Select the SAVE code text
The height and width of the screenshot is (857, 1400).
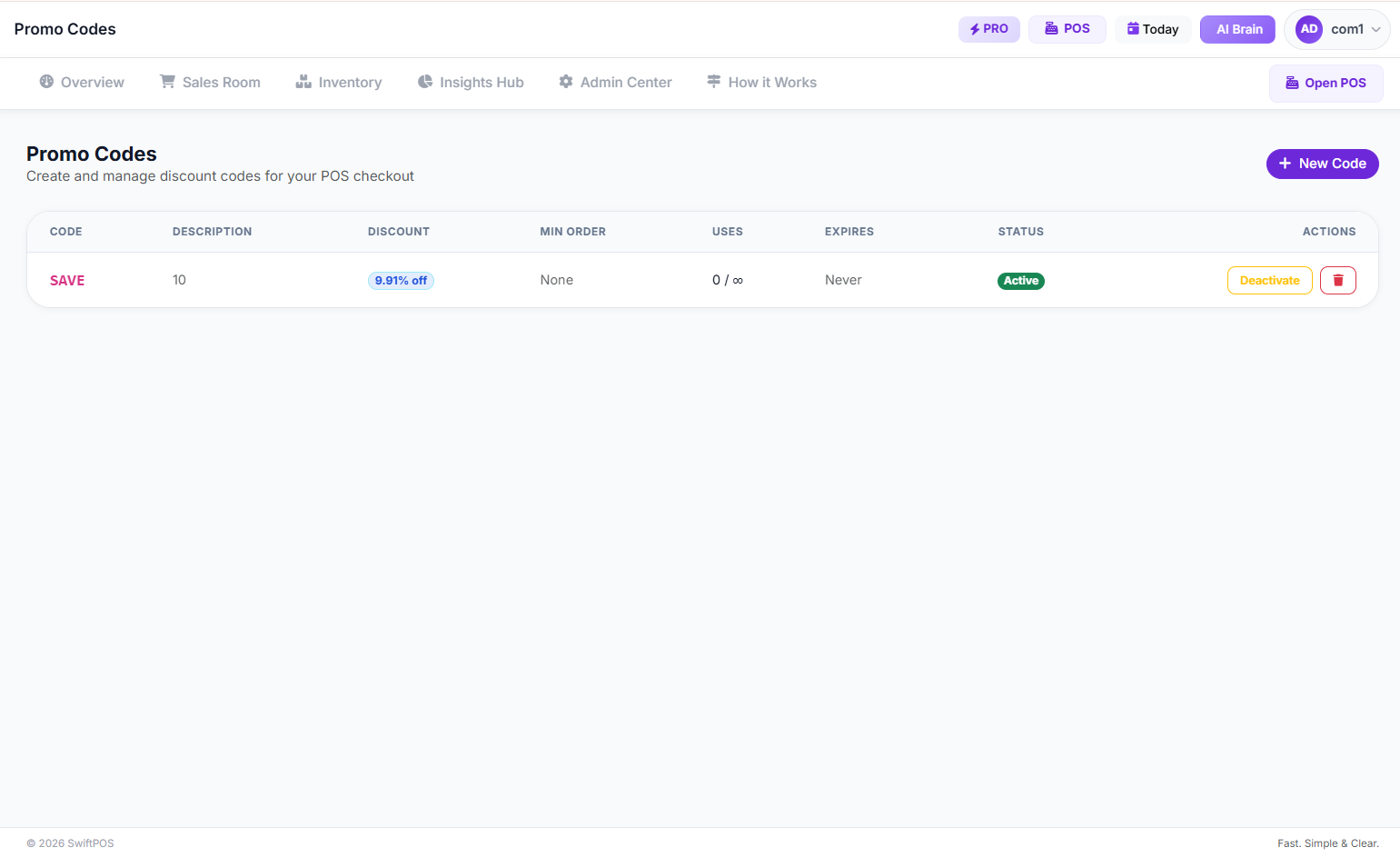[67, 281]
